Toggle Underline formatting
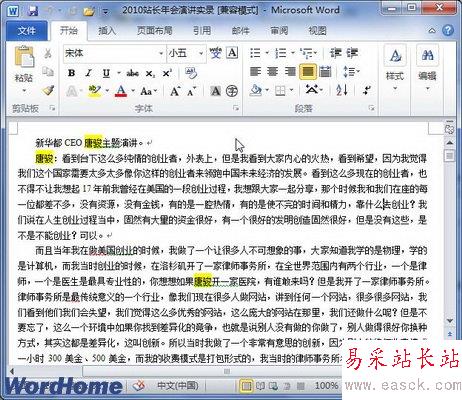 tap(106, 73)
